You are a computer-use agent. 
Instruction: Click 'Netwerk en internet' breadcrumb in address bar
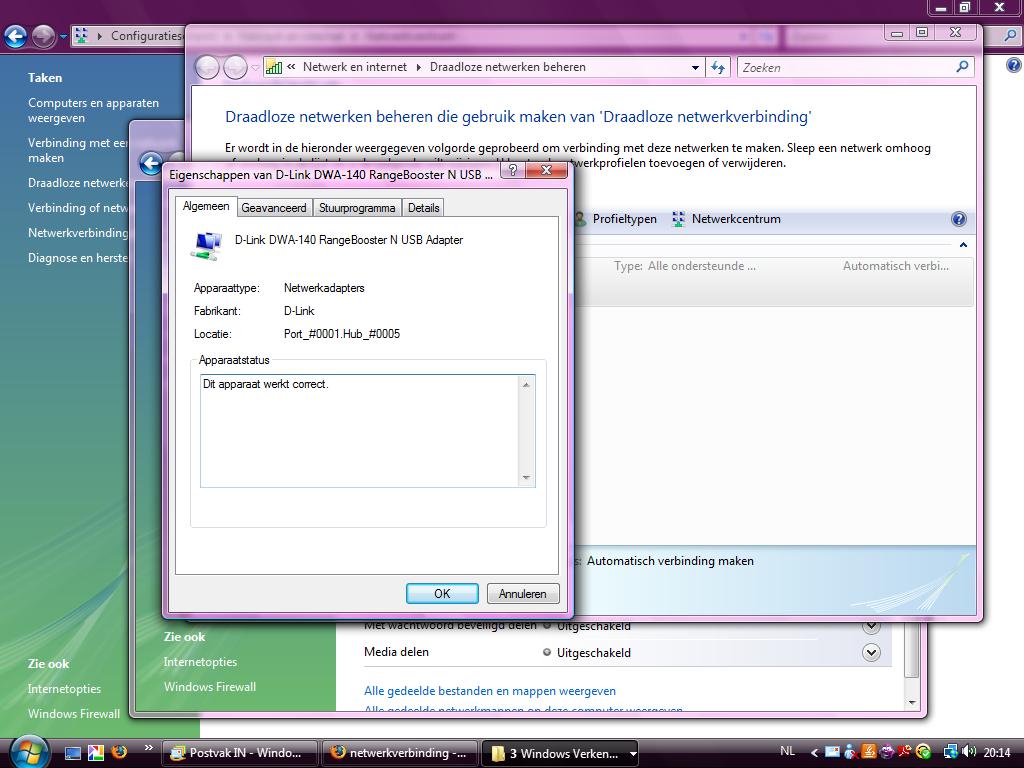click(355, 67)
